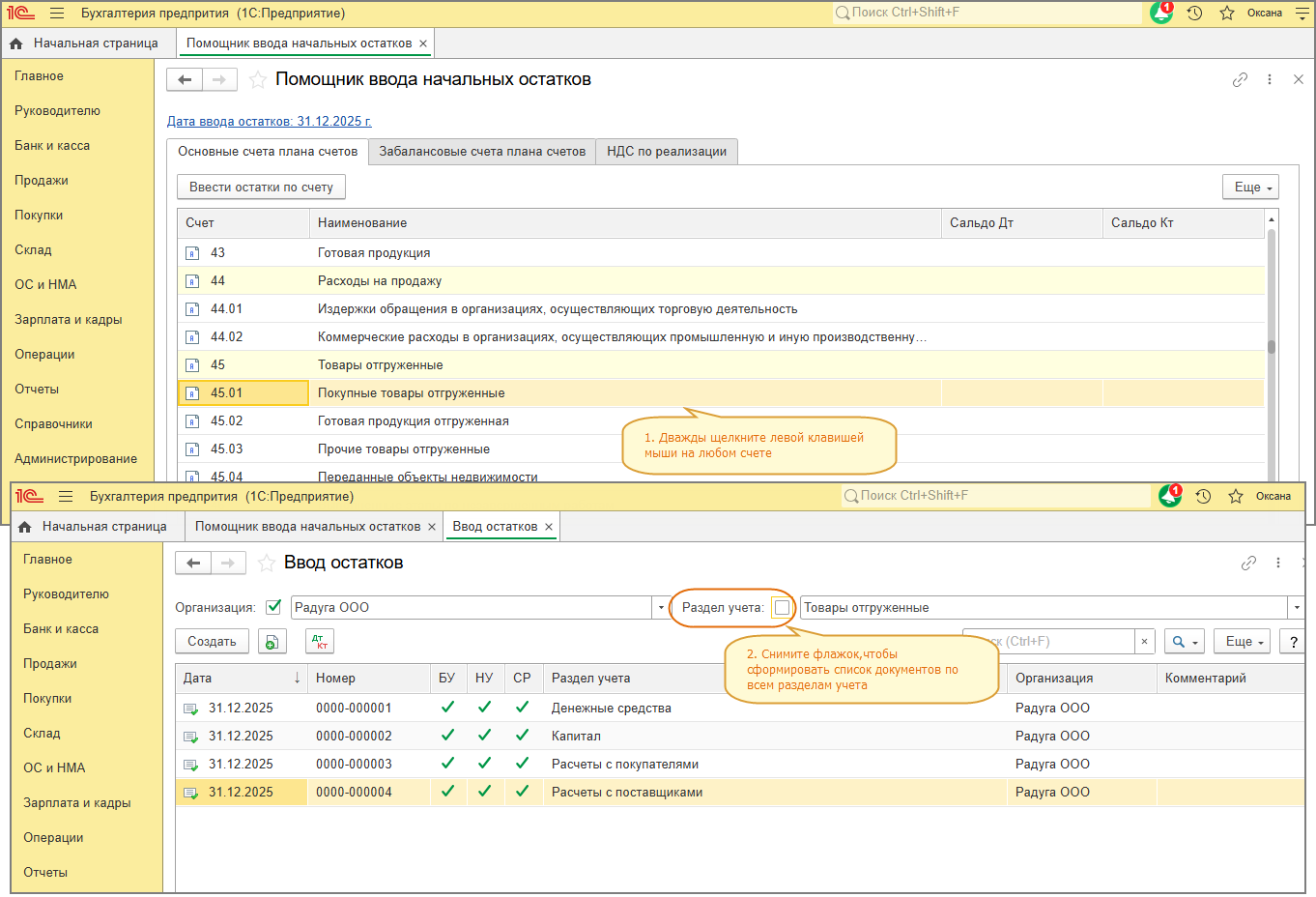Image resolution: width=1316 pixels, height=897 pixels.
Task: Click the link icon in Ввод остатков form
Action: point(1248,563)
